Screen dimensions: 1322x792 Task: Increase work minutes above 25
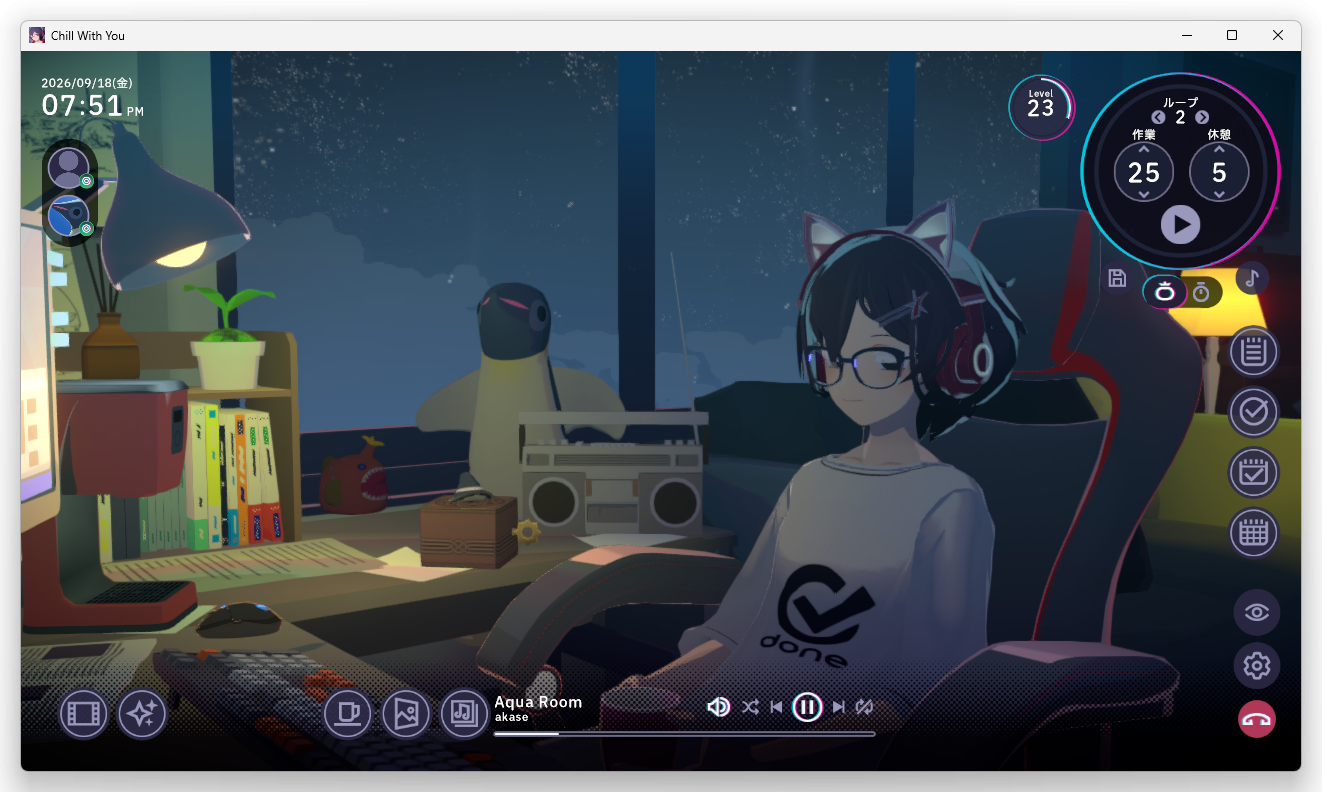click(1144, 150)
